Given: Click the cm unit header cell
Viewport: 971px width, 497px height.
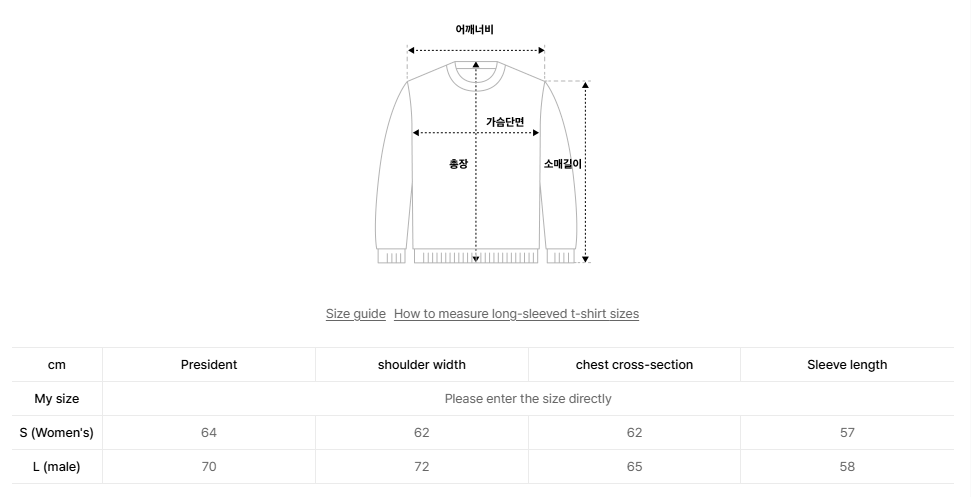Looking at the screenshot, I should pos(57,365).
